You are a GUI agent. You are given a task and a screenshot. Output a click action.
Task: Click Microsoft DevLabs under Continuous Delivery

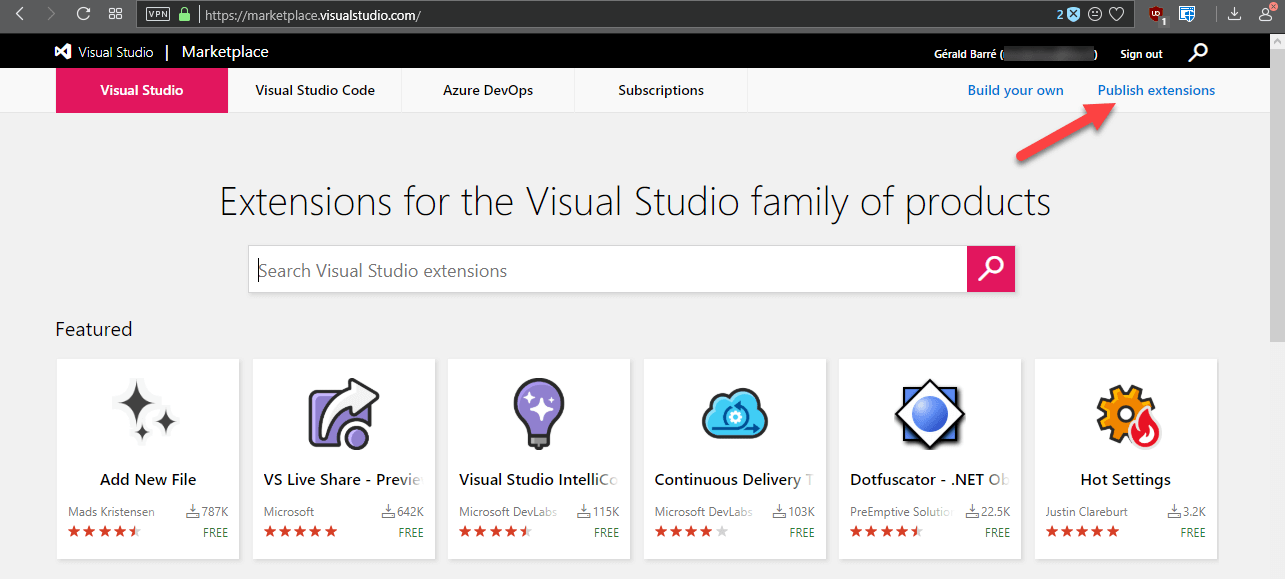coord(704,512)
